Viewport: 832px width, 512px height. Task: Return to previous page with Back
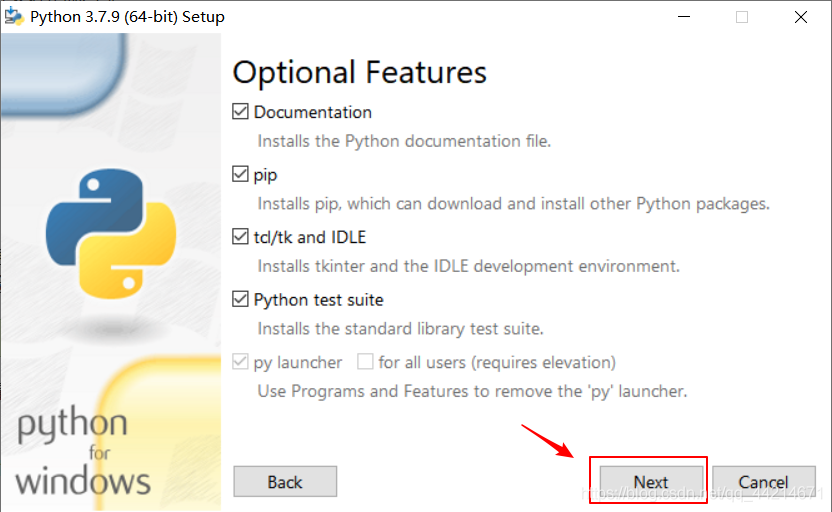tap(285, 482)
